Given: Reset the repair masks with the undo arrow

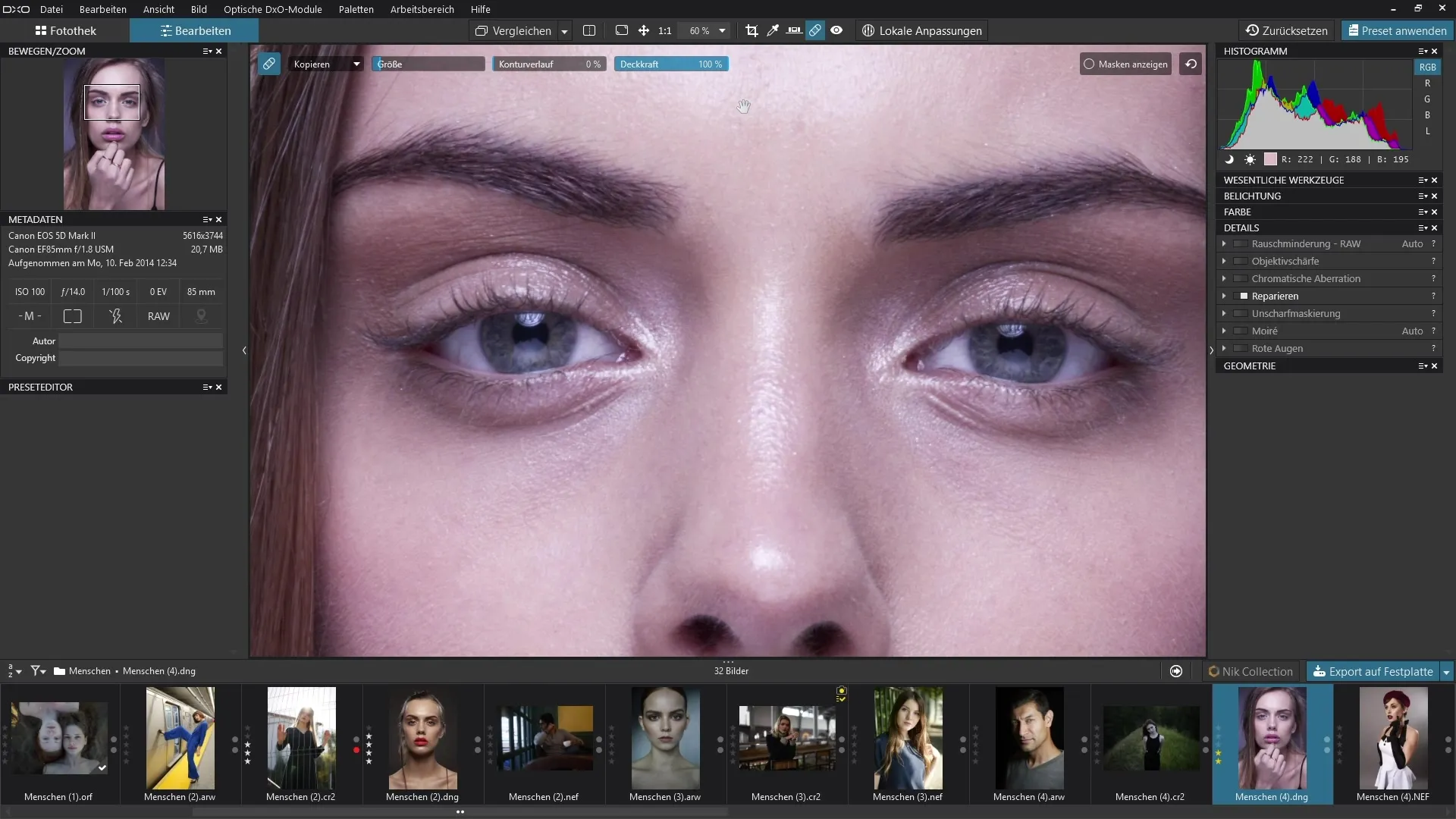Looking at the screenshot, I should (1191, 64).
